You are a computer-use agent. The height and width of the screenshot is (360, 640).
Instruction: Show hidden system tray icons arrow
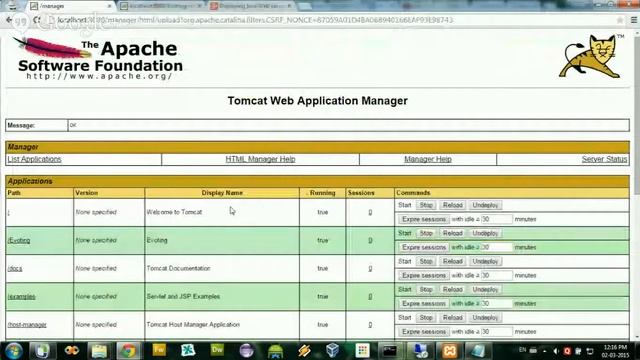point(544,351)
